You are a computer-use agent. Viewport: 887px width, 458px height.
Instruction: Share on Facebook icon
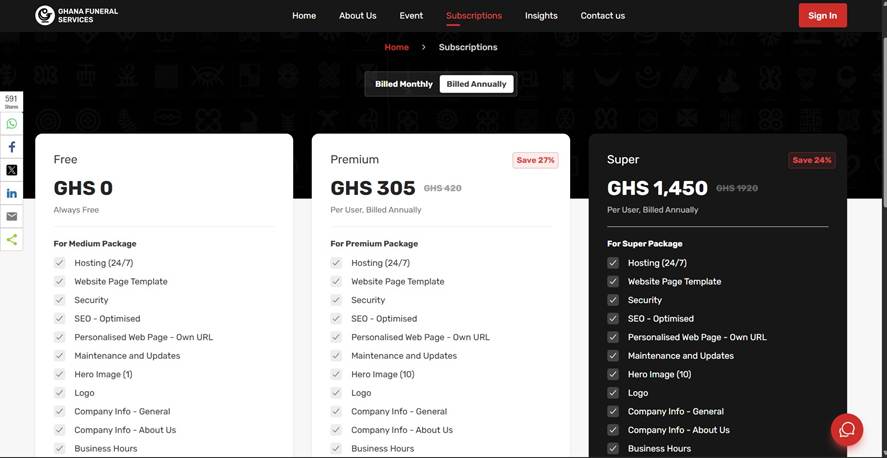(x=11, y=147)
